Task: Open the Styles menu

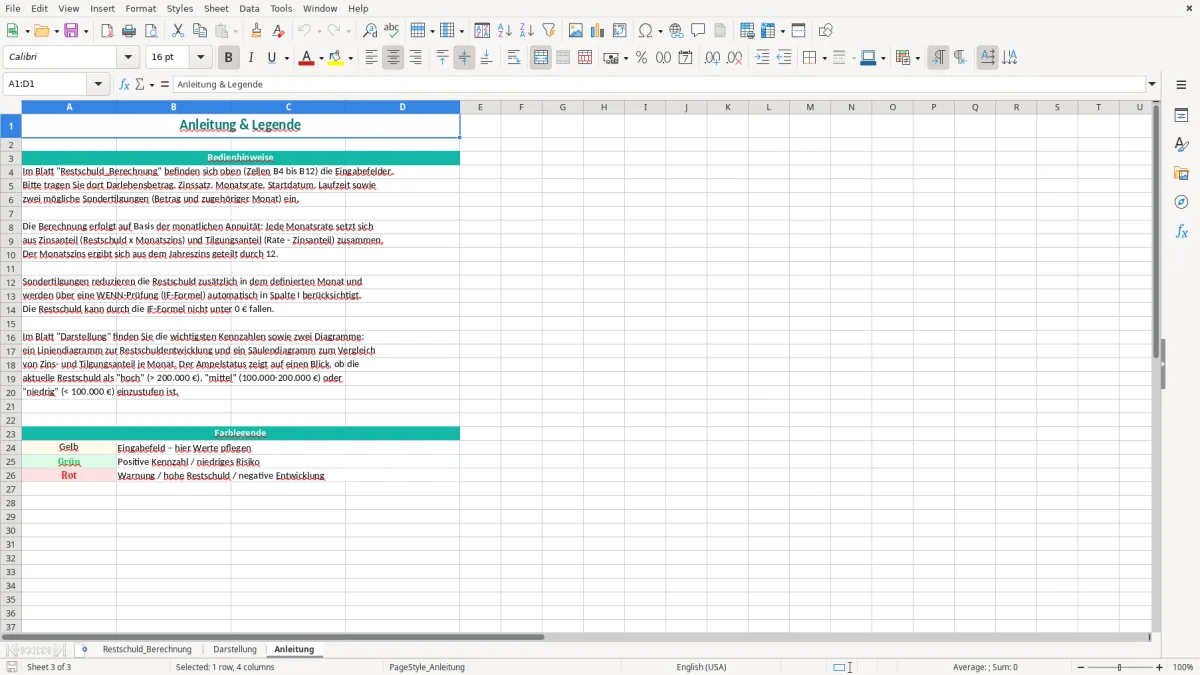Action: [x=180, y=8]
